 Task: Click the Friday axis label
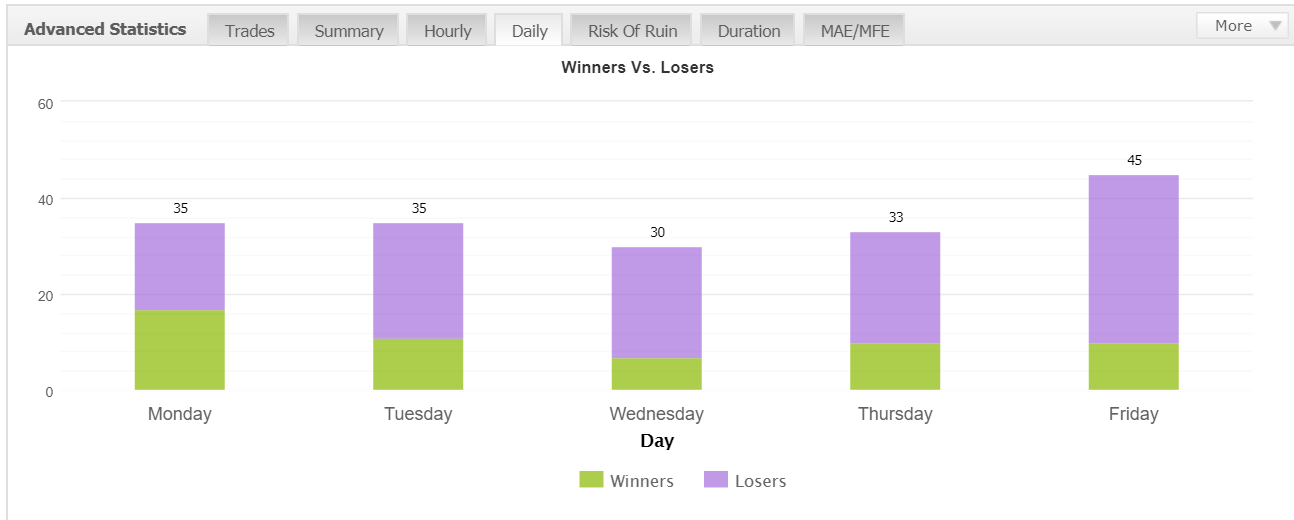(1134, 414)
